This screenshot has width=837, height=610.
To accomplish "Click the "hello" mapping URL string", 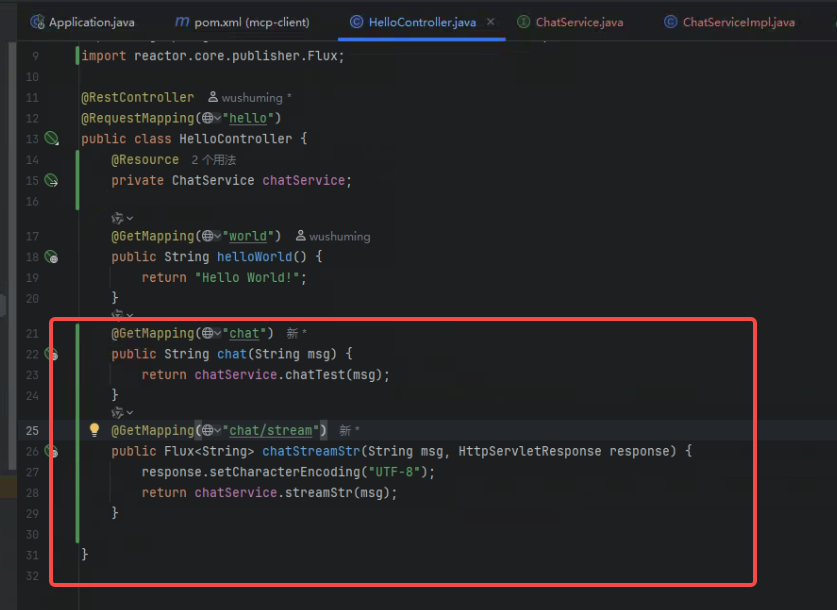I will 248,118.
